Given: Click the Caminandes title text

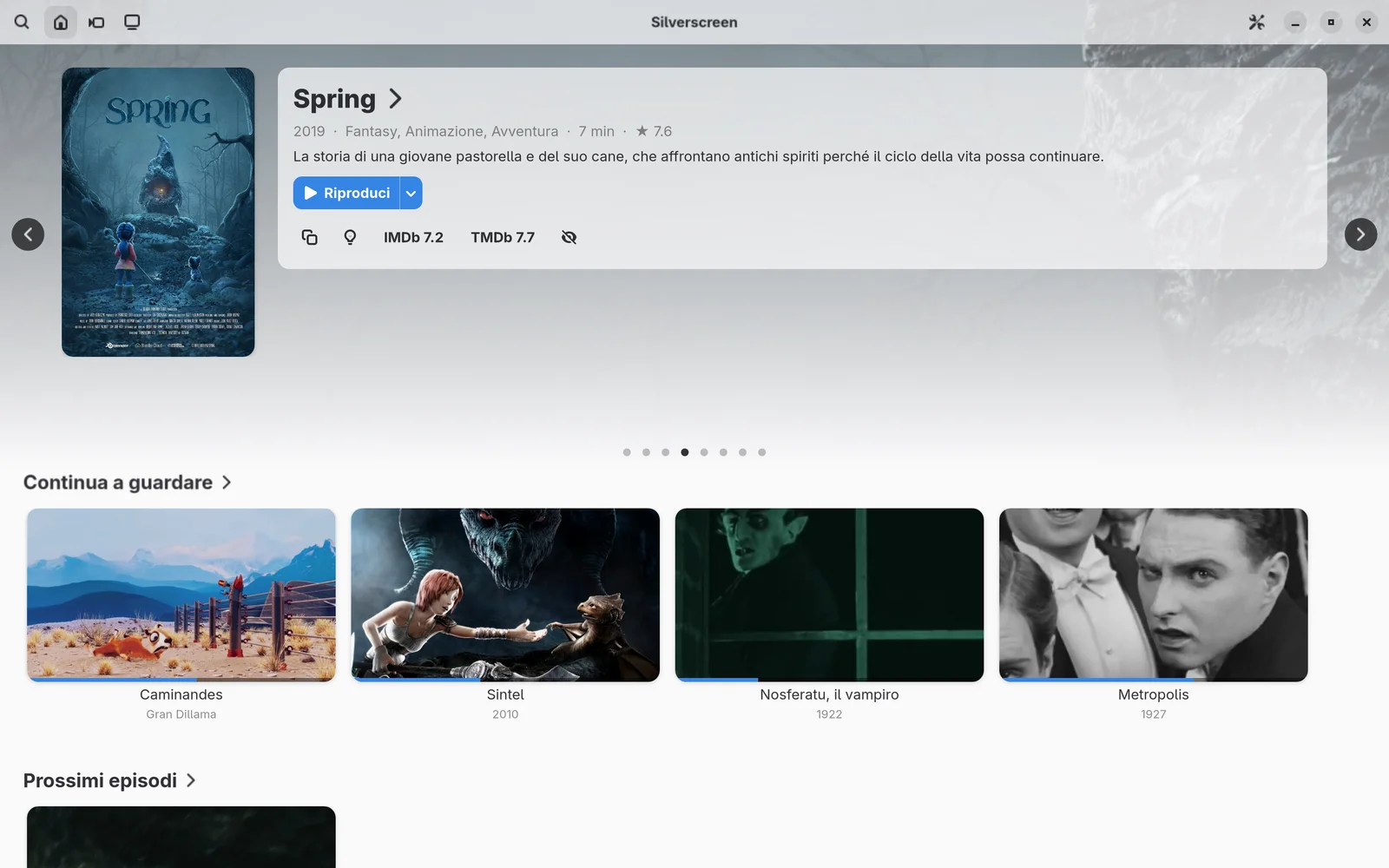Looking at the screenshot, I should [x=181, y=694].
